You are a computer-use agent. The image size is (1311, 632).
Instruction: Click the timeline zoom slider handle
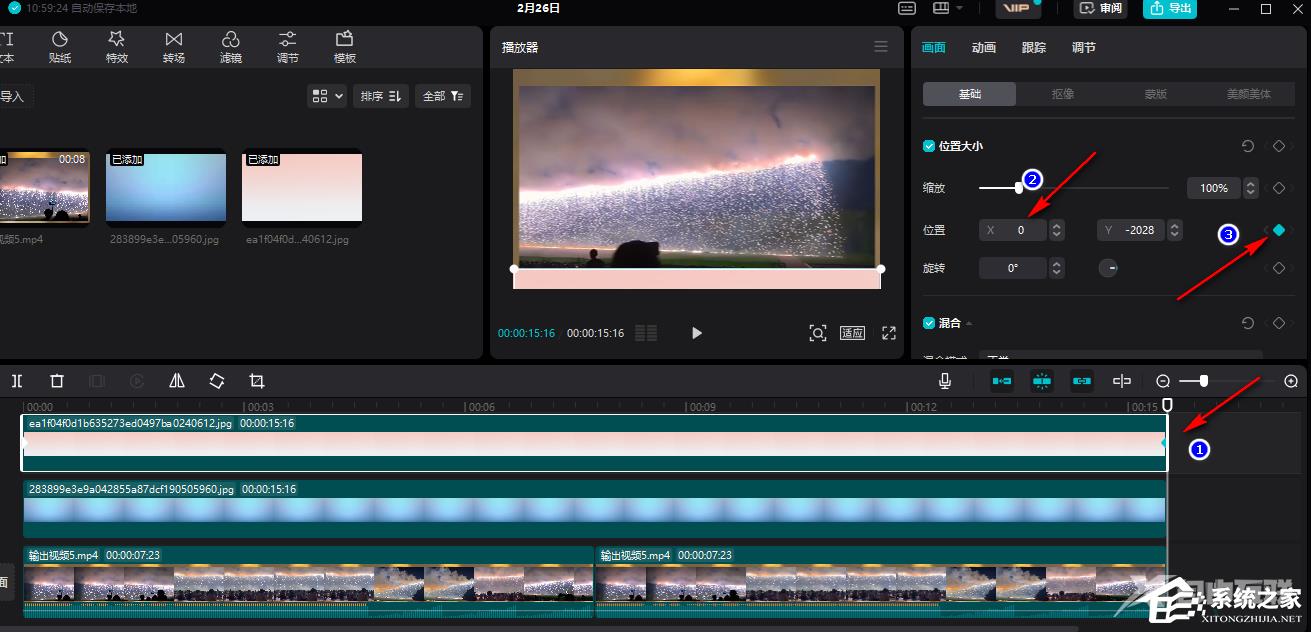pyautogui.click(x=1204, y=381)
